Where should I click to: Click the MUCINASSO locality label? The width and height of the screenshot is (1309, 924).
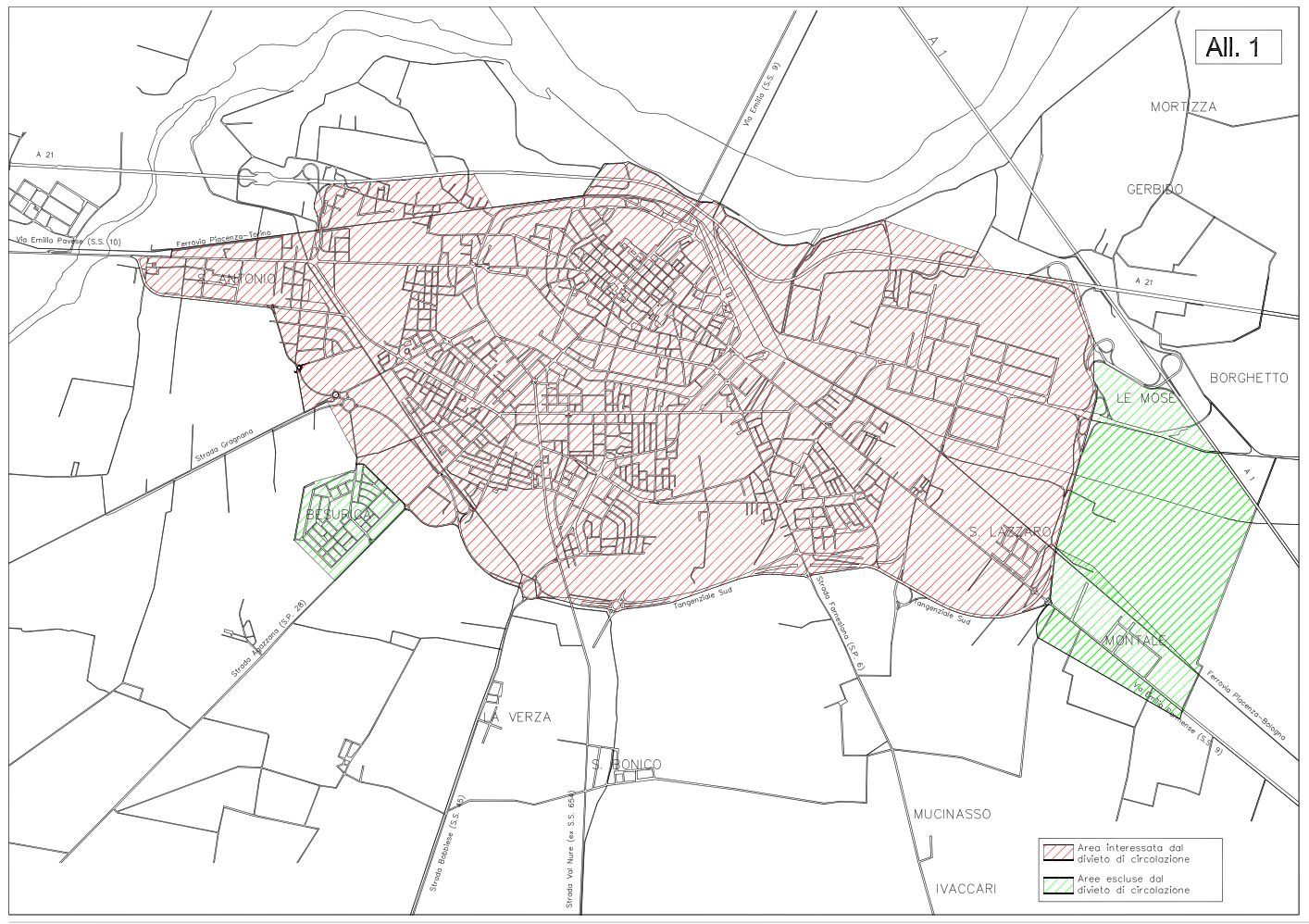coord(952,814)
